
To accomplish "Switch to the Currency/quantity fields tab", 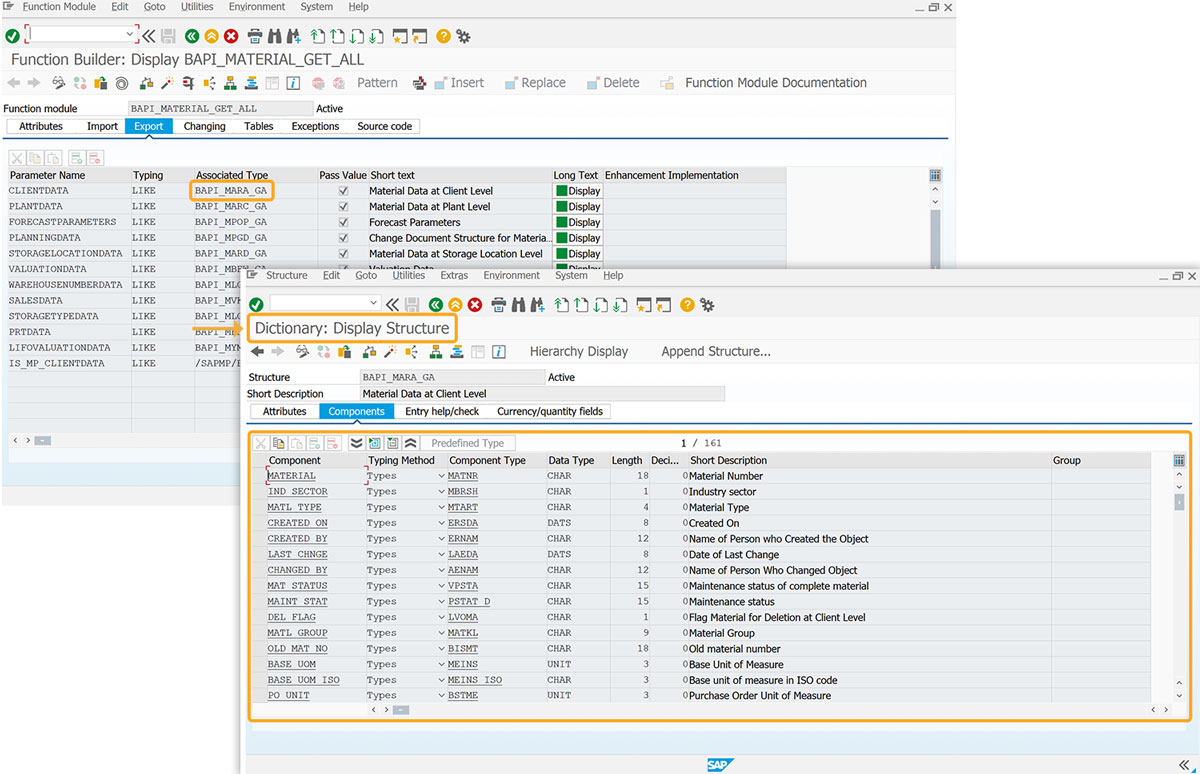I will (x=550, y=411).
